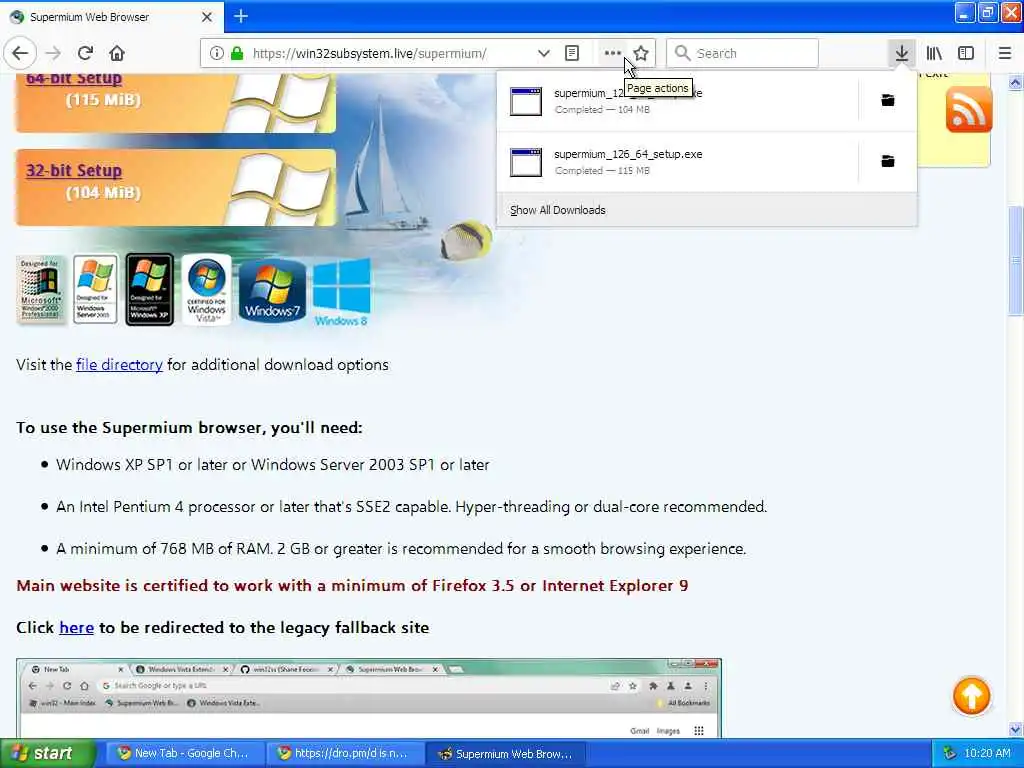Click the Windows 8 logo badge
This screenshot has width=1024, height=768.
pyautogui.click(x=342, y=292)
